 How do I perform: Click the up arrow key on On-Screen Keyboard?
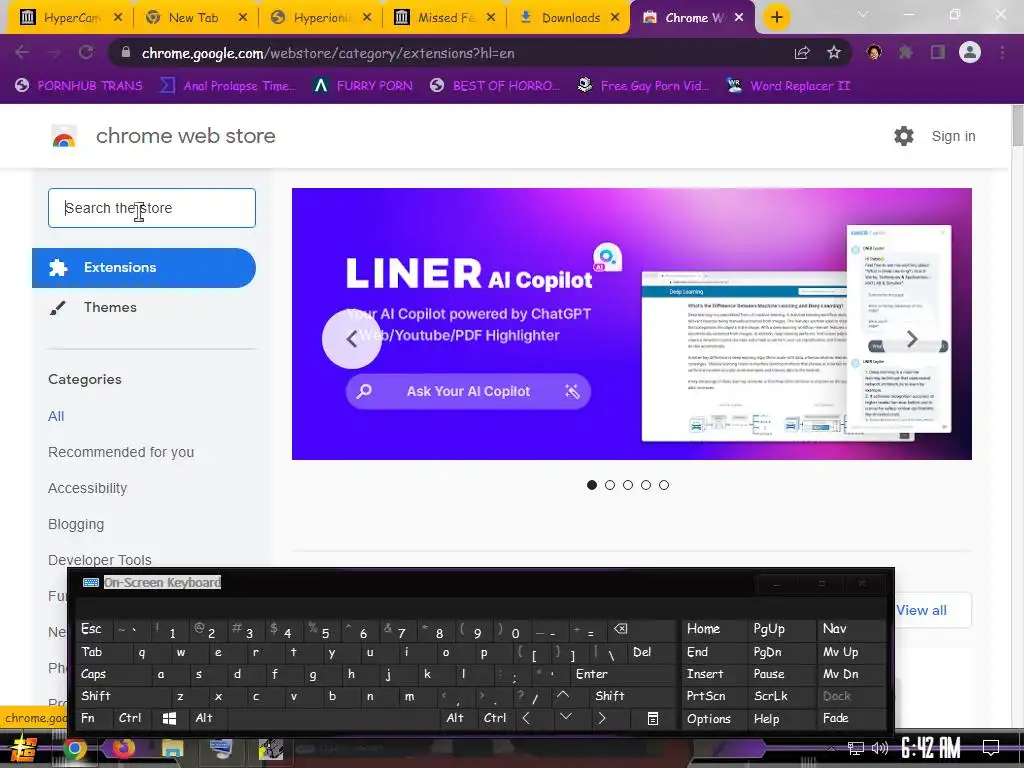[x=564, y=696]
